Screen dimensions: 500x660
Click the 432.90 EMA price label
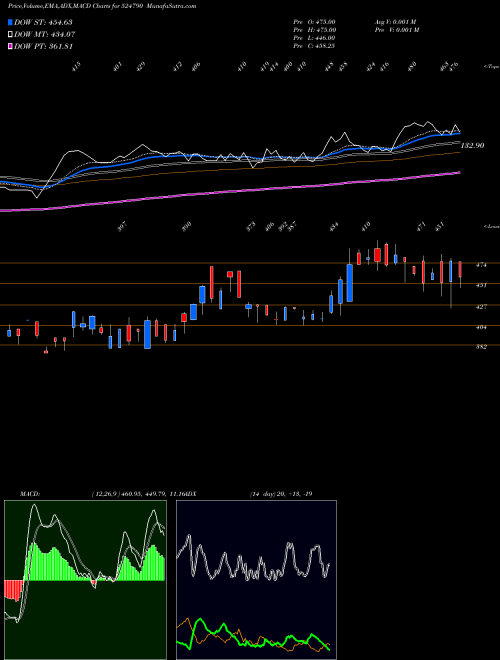tap(473, 145)
